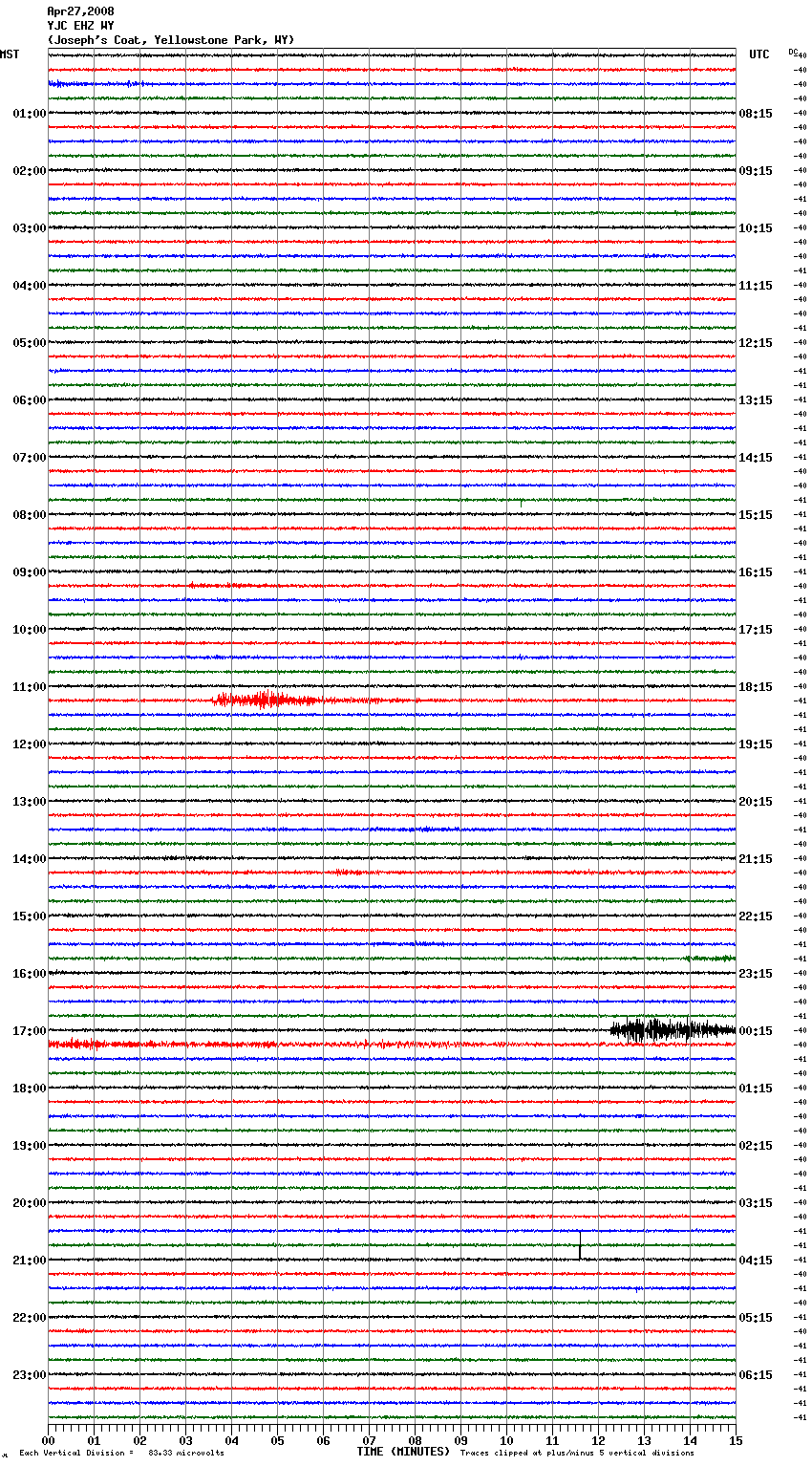The image size is (812, 1466).
Task: Click the 16:15 UTC time label
Action: click(756, 572)
